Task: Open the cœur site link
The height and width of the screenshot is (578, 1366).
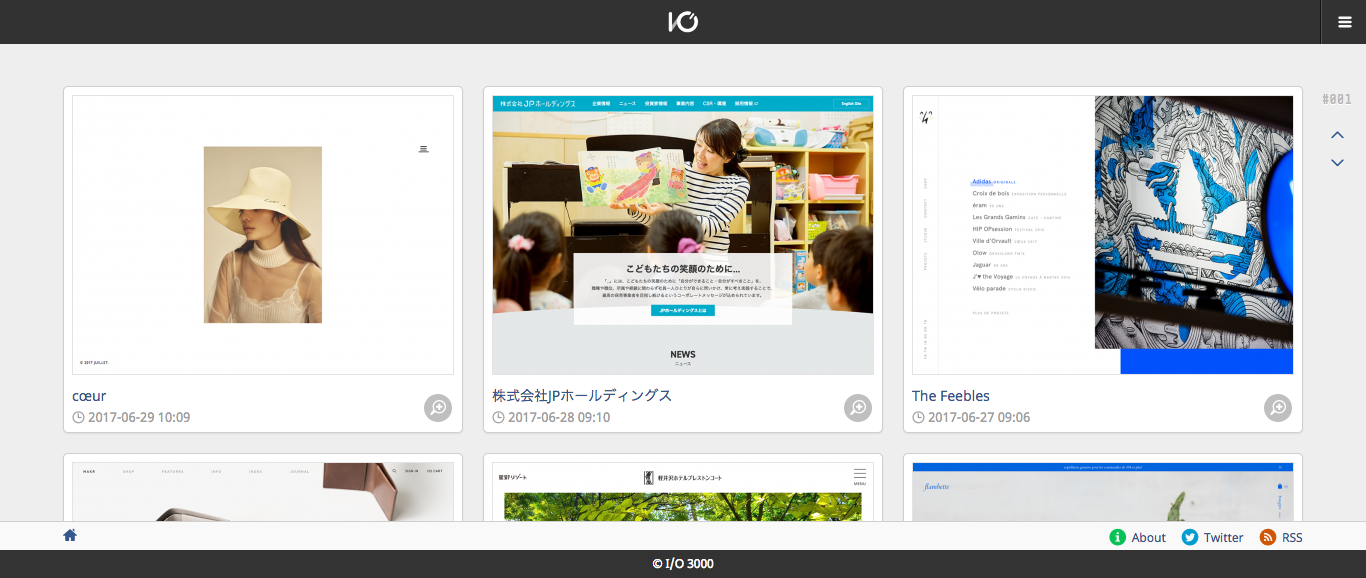Action: tap(91, 395)
